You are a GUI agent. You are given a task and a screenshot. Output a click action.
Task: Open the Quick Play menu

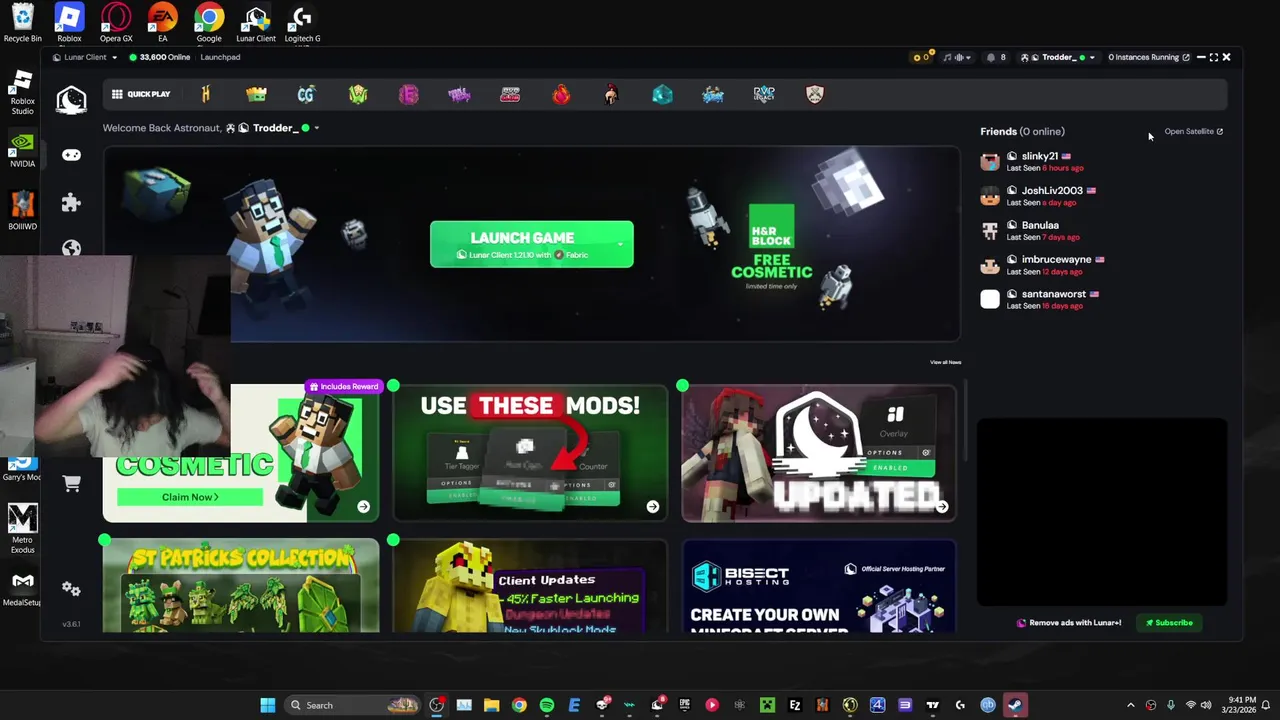coord(141,94)
